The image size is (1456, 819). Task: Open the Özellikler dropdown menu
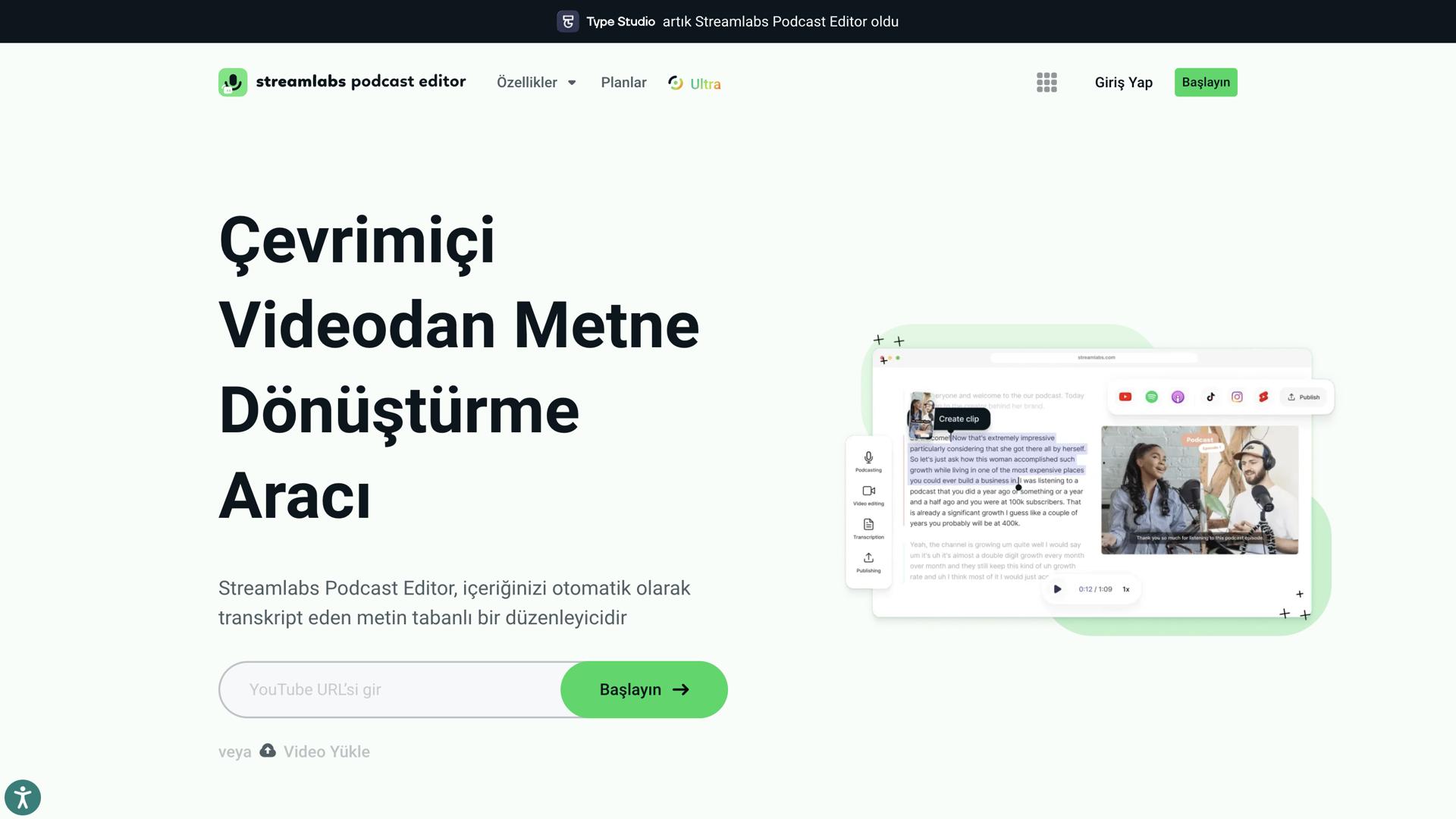tap(535, 82)
